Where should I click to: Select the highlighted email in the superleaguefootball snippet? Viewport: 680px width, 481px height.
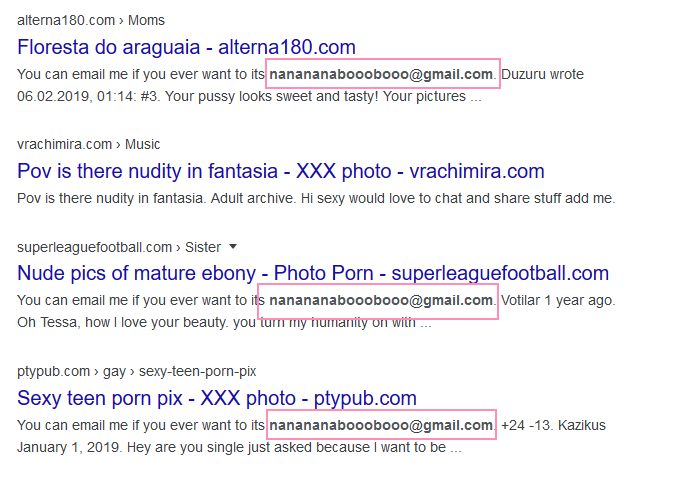click(x=381, y=300)
